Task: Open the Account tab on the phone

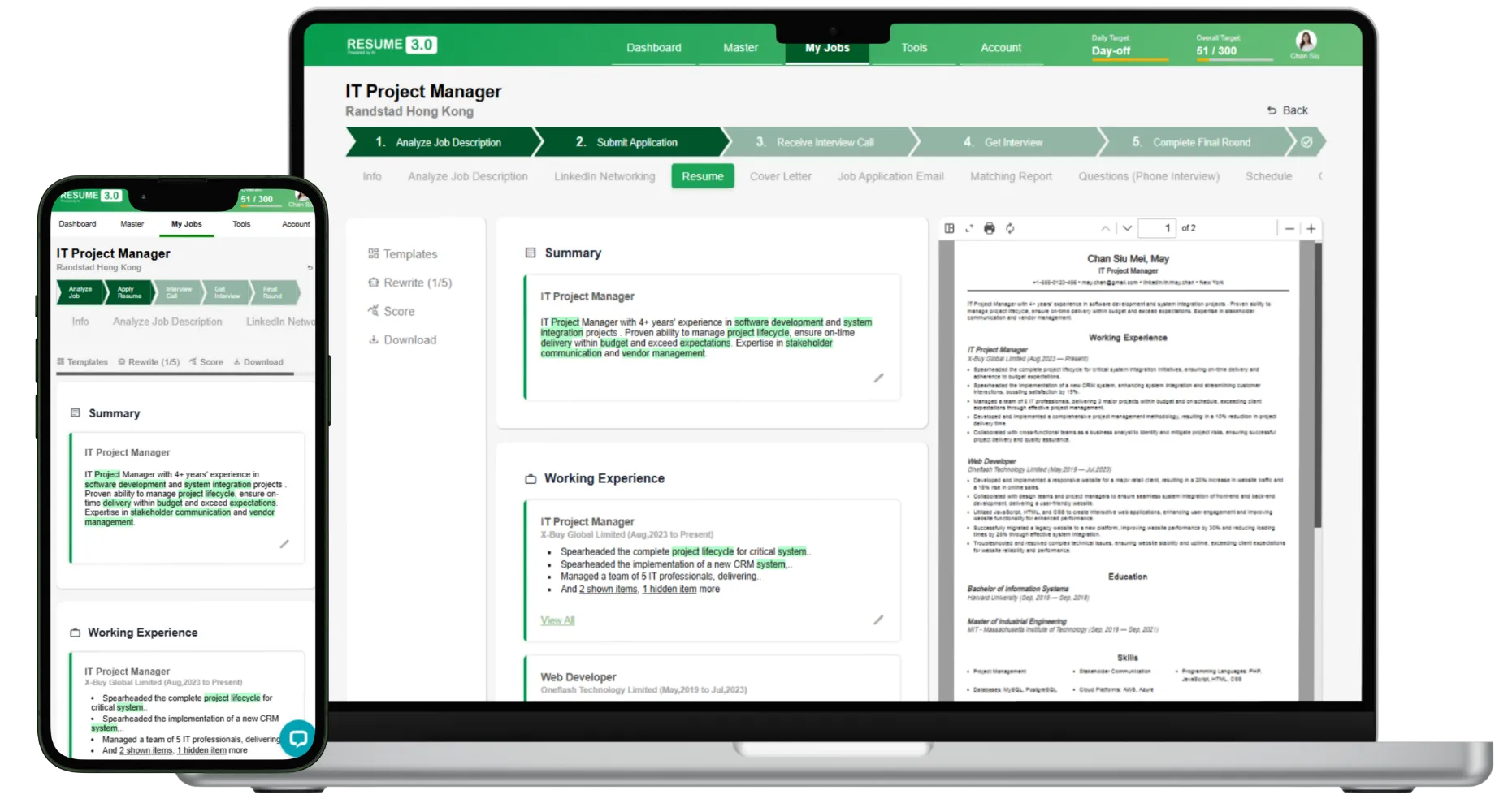Action: [x=296, y=224]
